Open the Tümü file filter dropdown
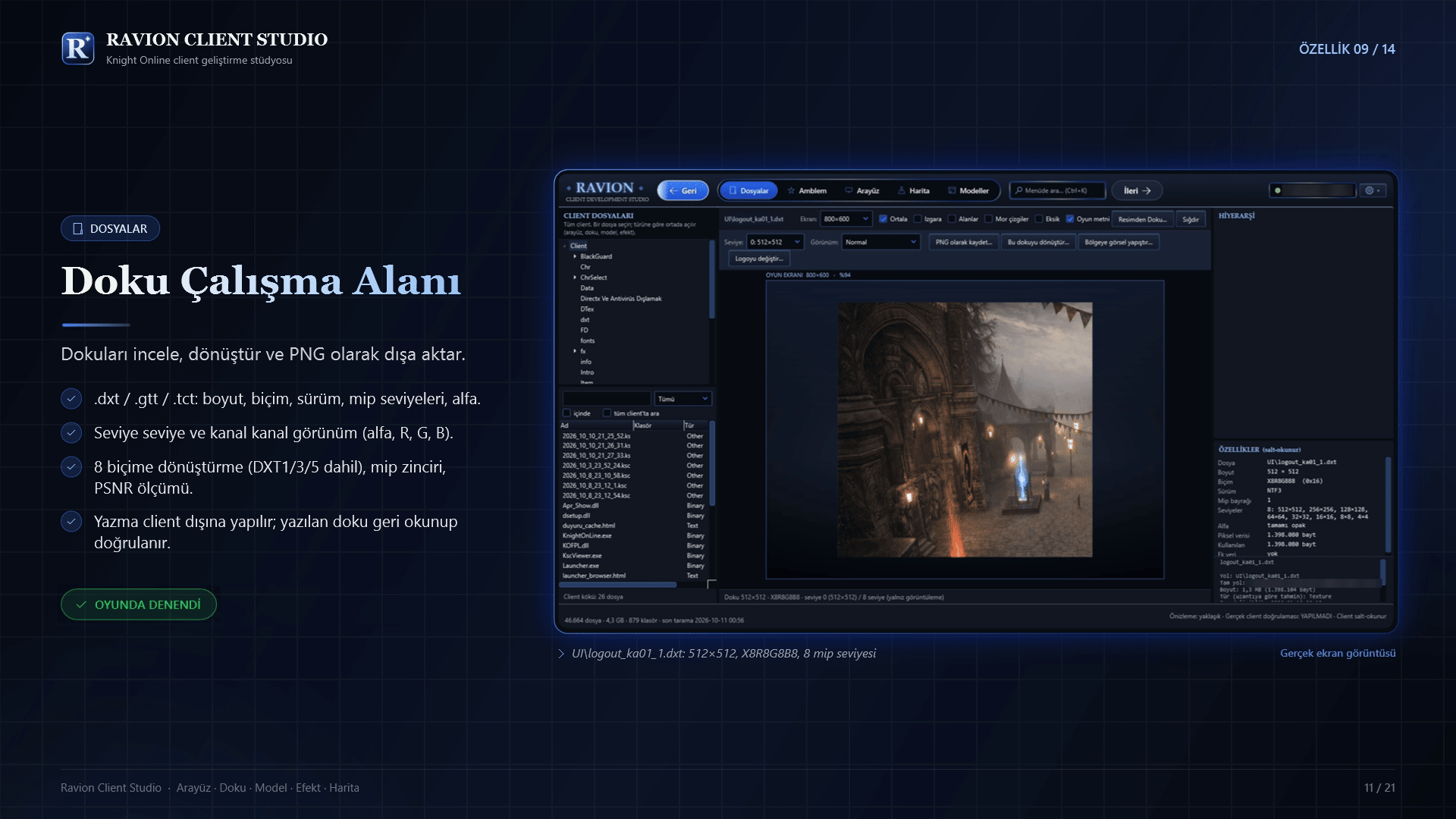 coord(682,399)
